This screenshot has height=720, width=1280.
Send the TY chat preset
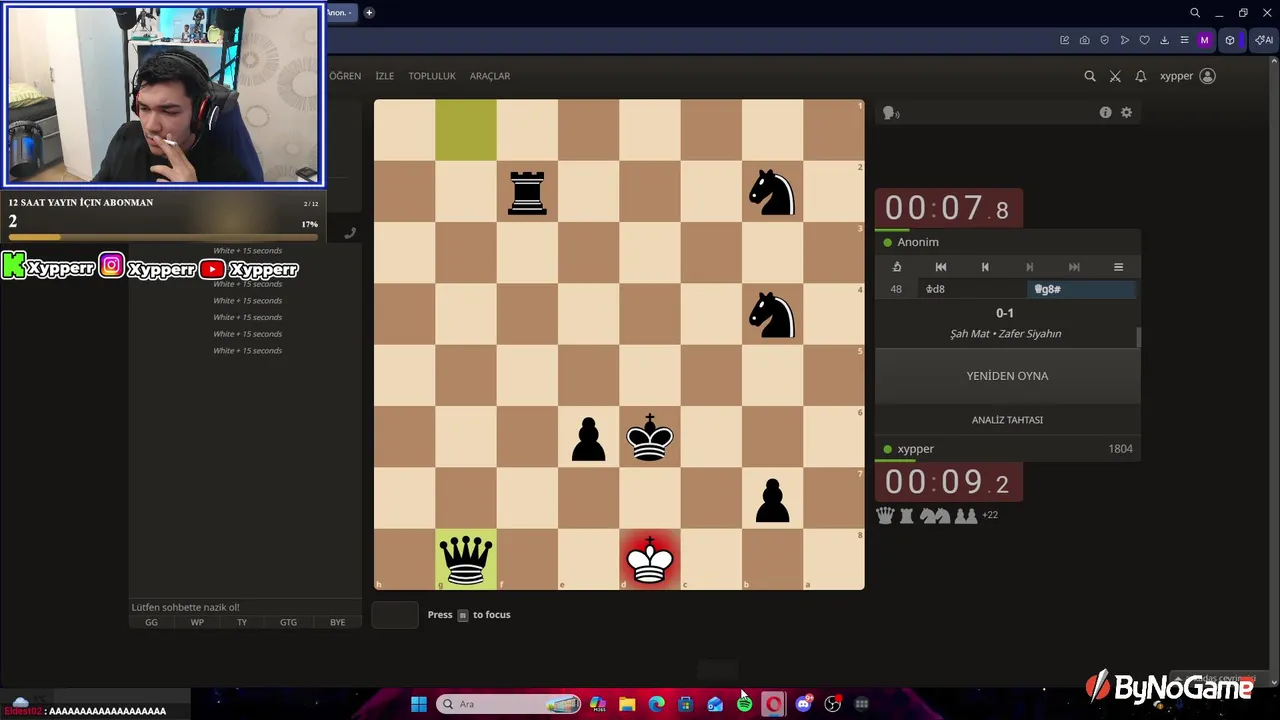point(242,622)
